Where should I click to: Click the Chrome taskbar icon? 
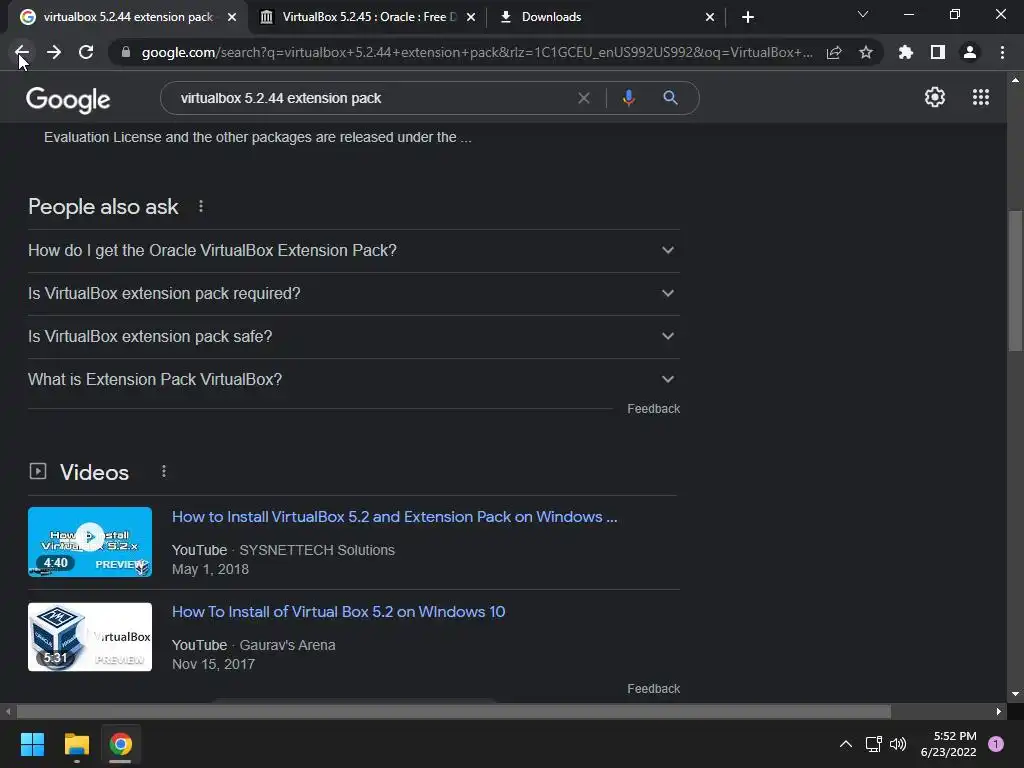coord(120,744)
